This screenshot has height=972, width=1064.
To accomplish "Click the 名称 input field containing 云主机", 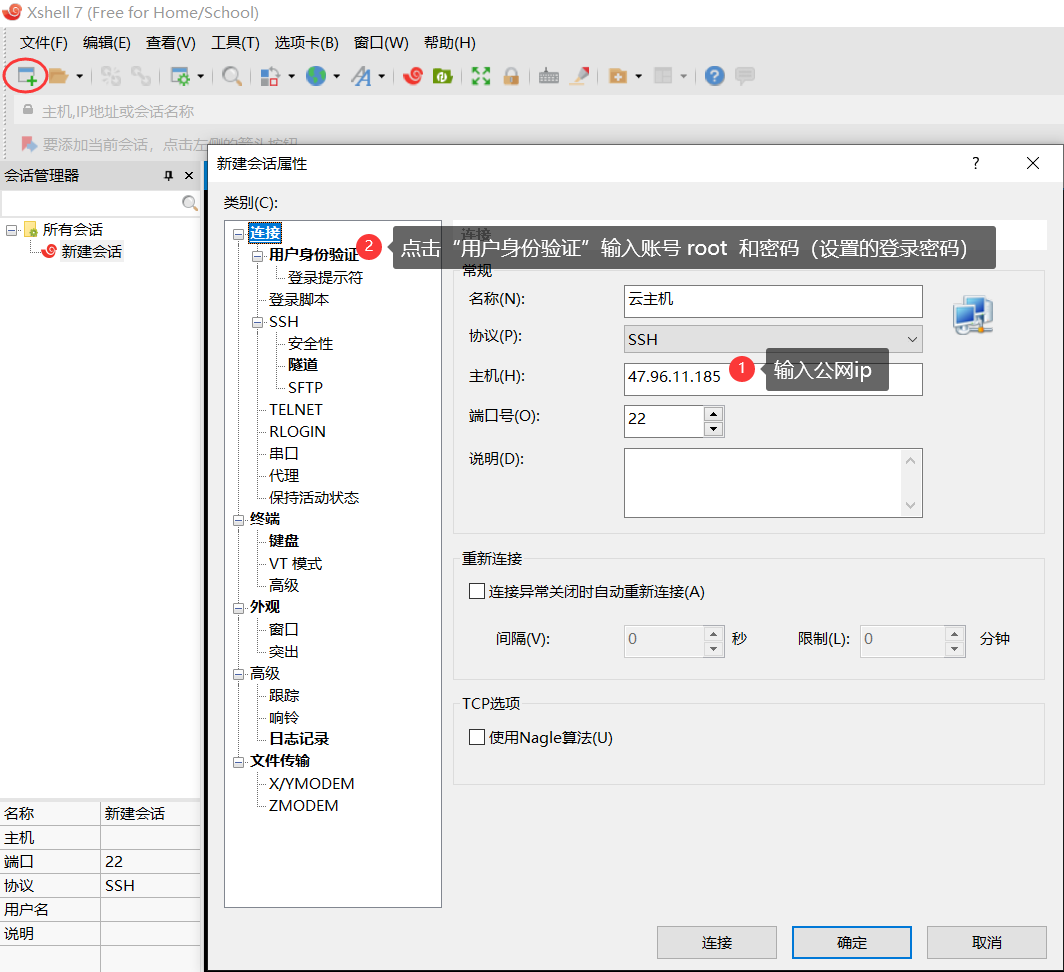I will click(772, 300).
